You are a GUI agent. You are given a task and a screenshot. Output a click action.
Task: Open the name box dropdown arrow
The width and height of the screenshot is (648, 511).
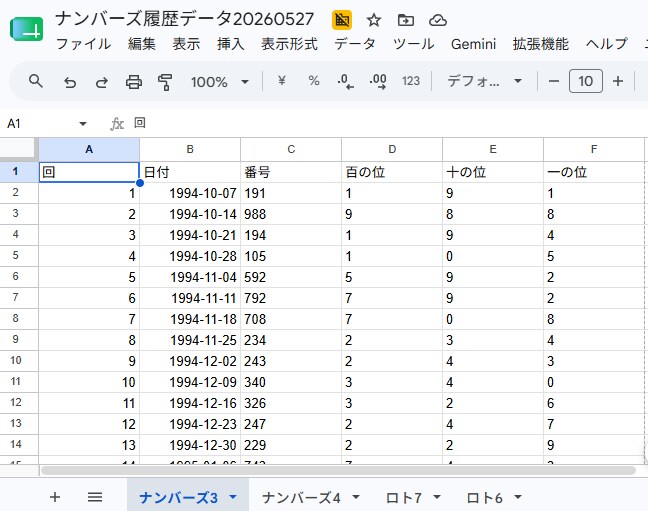(83, 124)
